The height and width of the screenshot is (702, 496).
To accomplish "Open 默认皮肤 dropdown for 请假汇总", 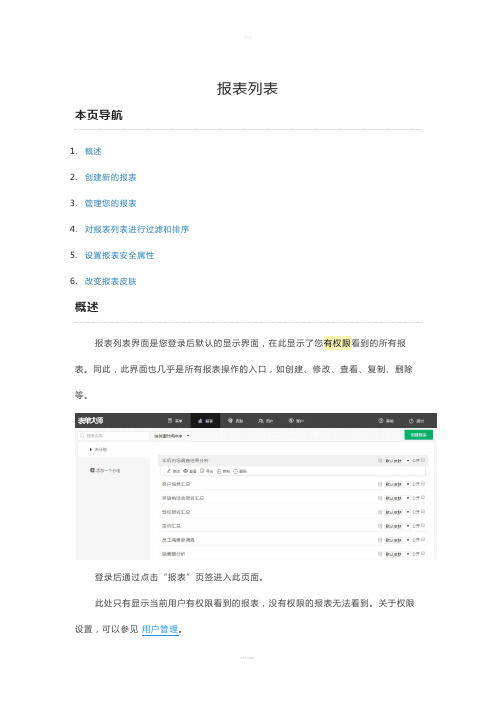I will click(397, 526).
